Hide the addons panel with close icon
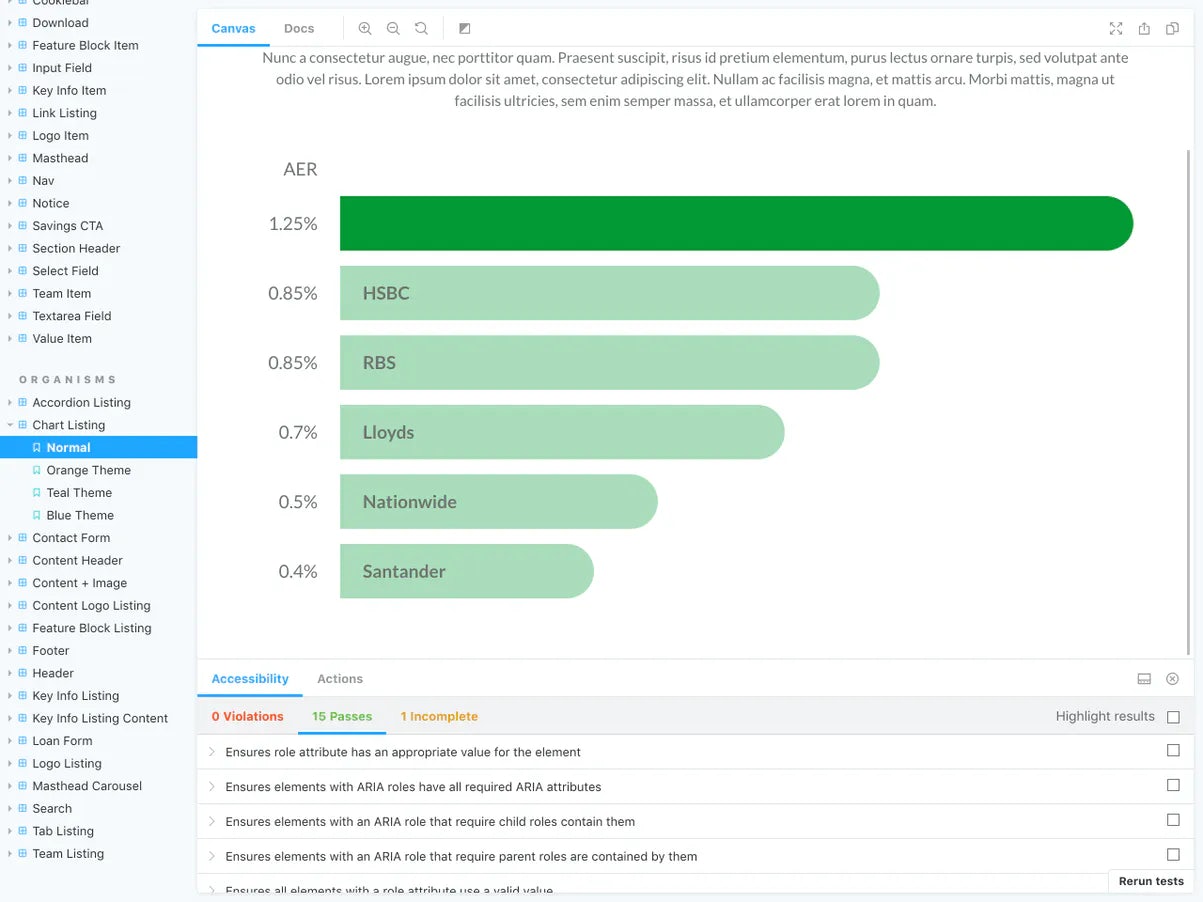This screenshot has width=1203, height=902. (1172, 679)
